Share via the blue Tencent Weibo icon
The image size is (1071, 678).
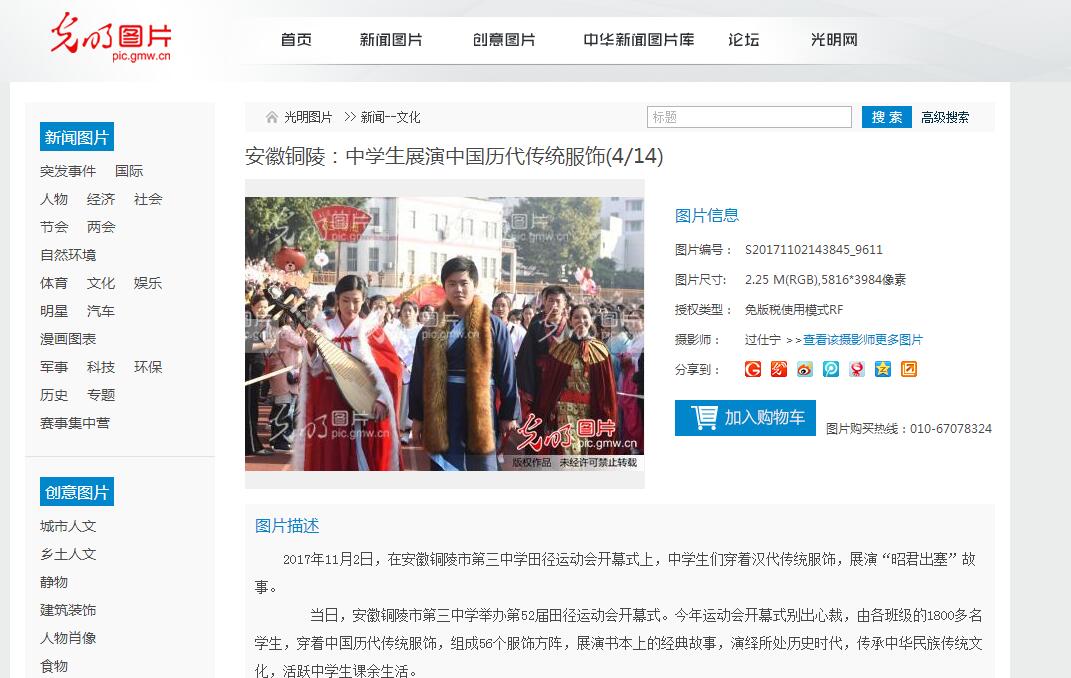click(x=831, y=369)
